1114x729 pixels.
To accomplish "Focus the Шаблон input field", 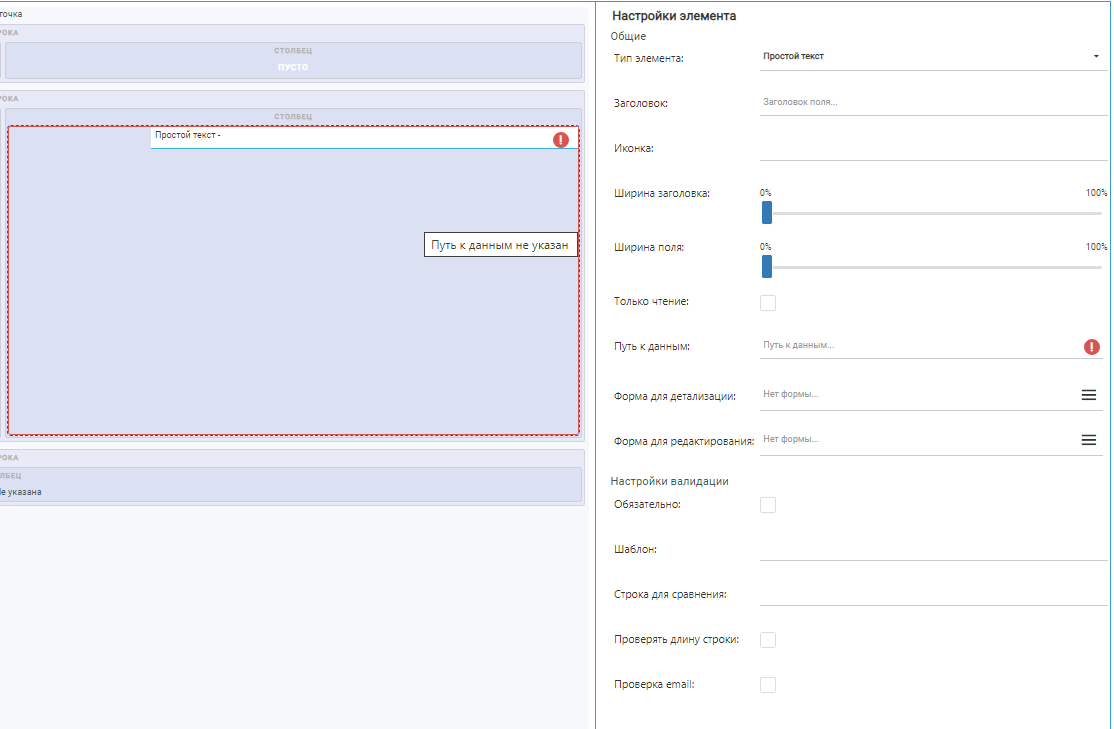I will [930, 549].
